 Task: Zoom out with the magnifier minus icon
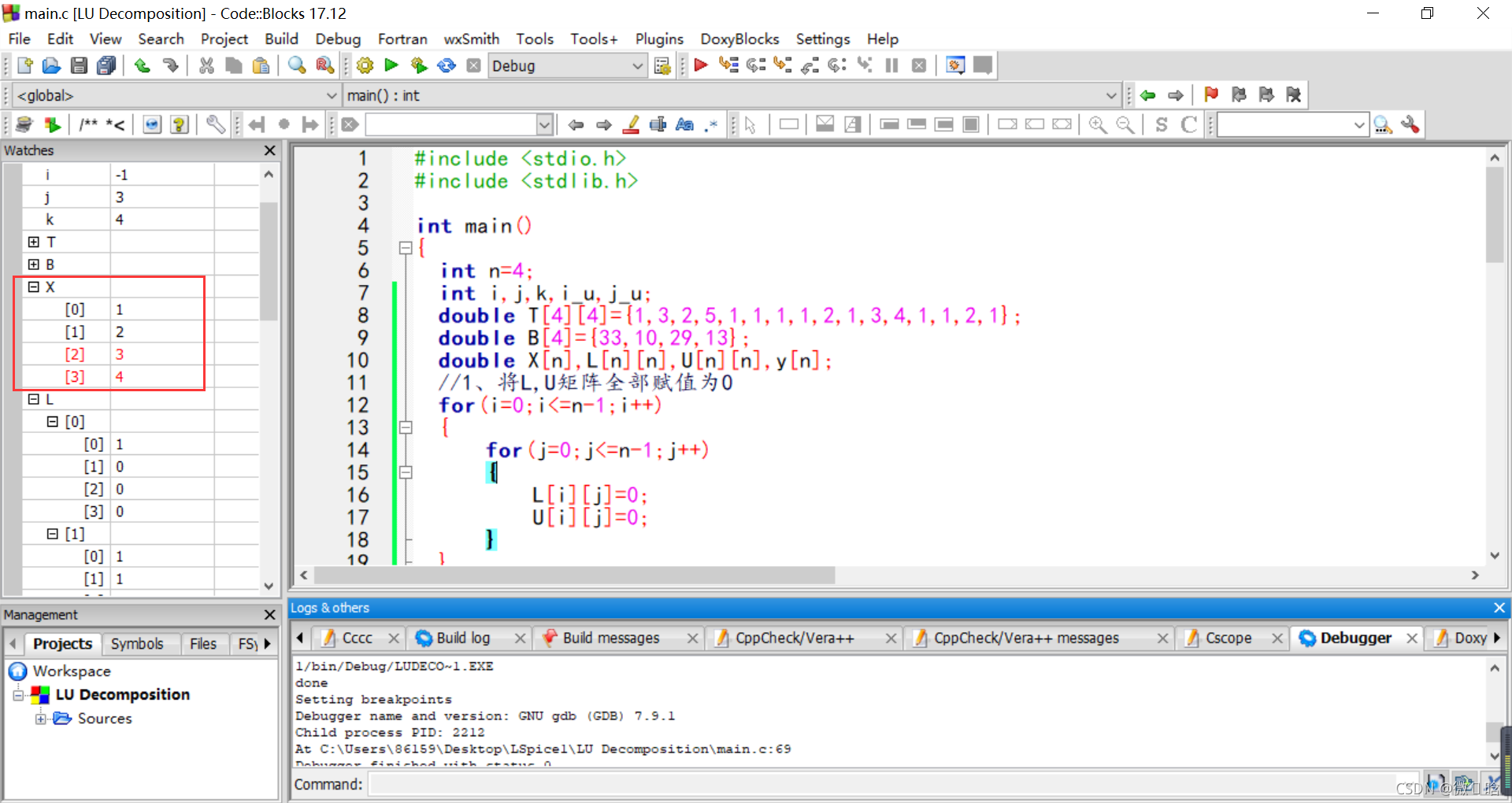(x=1125, y=124)
